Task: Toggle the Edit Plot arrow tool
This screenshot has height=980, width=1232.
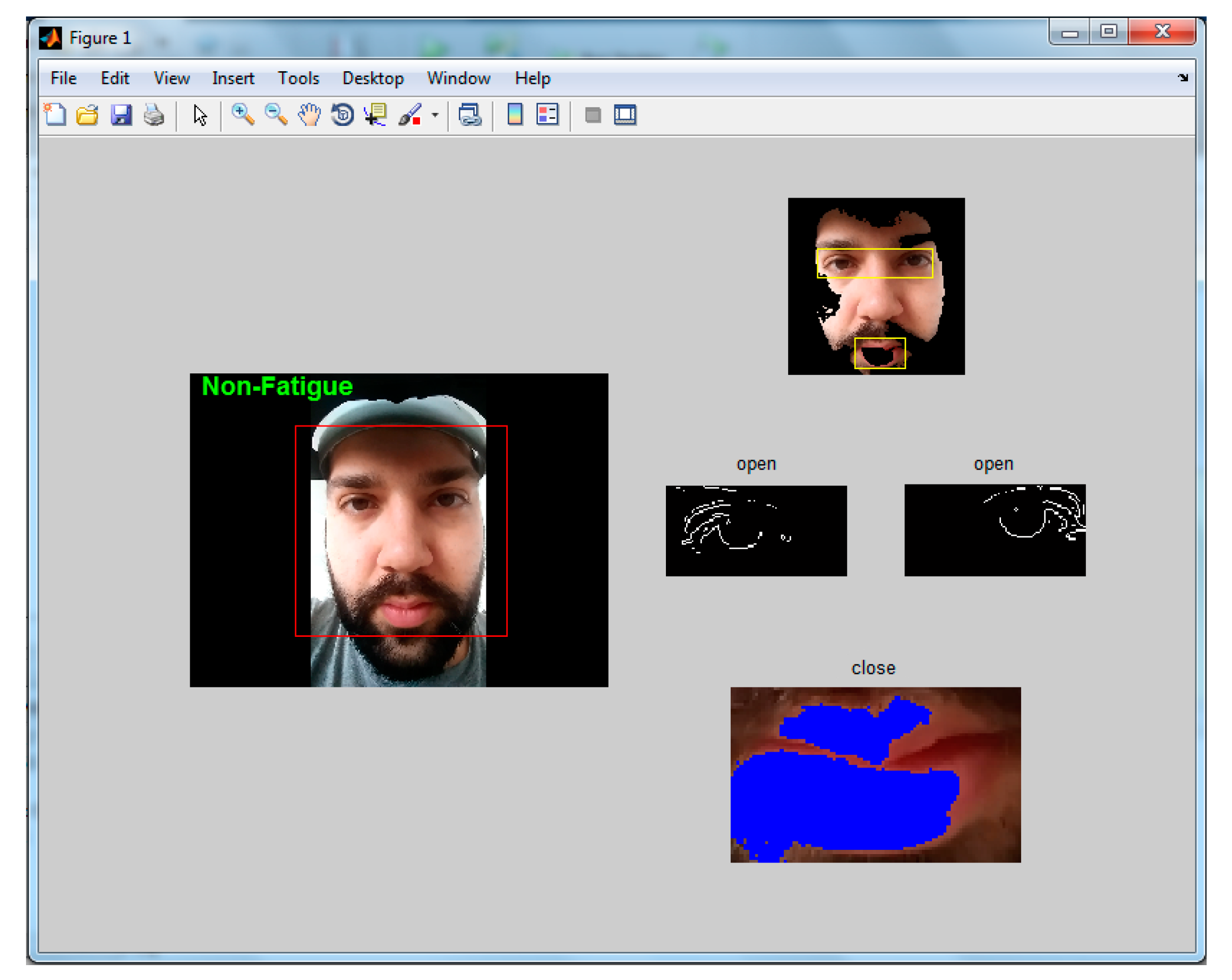Action: click(200, 115)
